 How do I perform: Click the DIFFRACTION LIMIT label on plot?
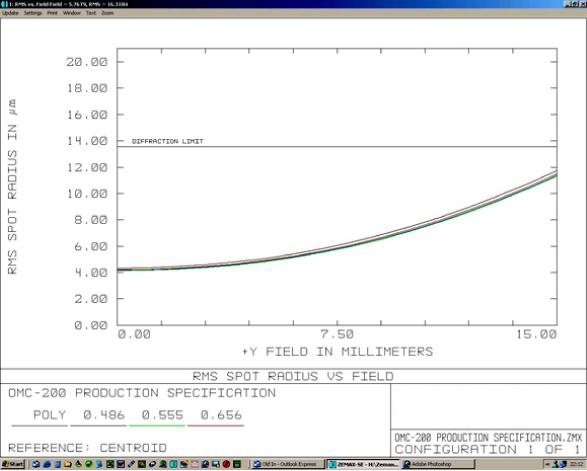tap(167, 141)
